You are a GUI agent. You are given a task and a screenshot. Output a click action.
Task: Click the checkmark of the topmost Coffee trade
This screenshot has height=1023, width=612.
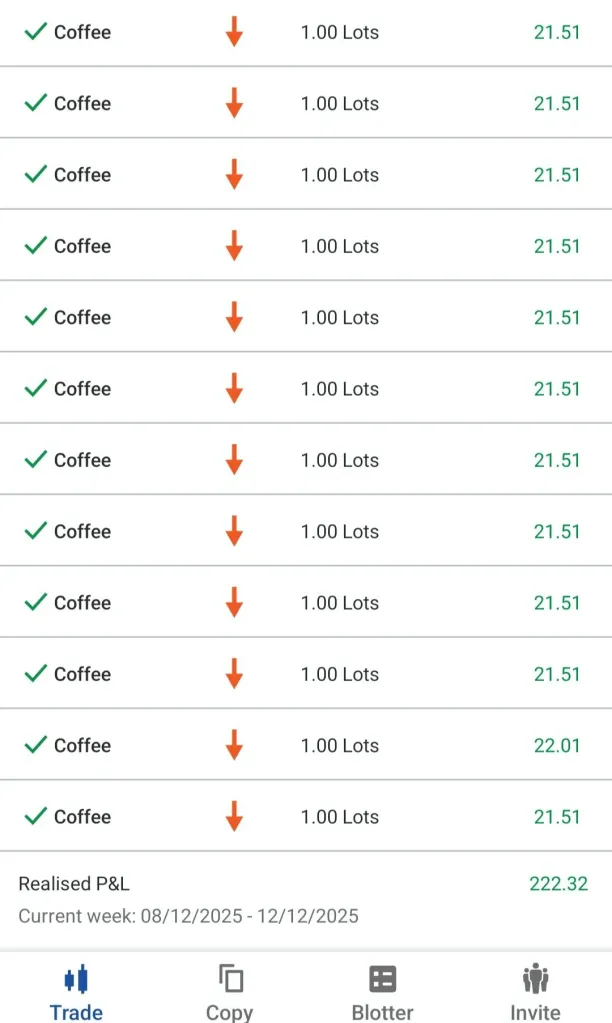(36, 32)
